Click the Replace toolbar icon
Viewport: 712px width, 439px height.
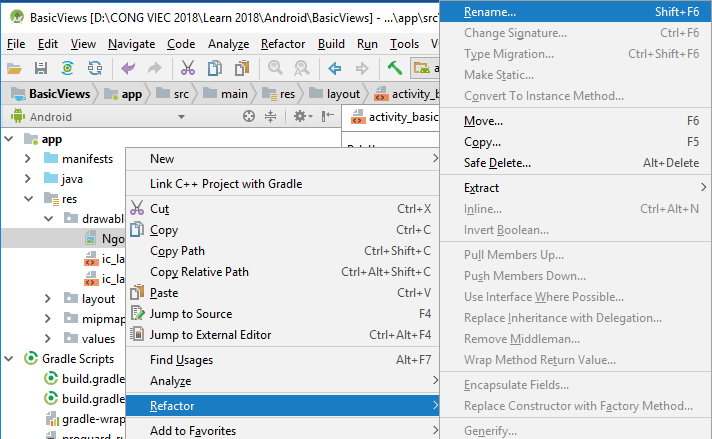click(302, 69)
